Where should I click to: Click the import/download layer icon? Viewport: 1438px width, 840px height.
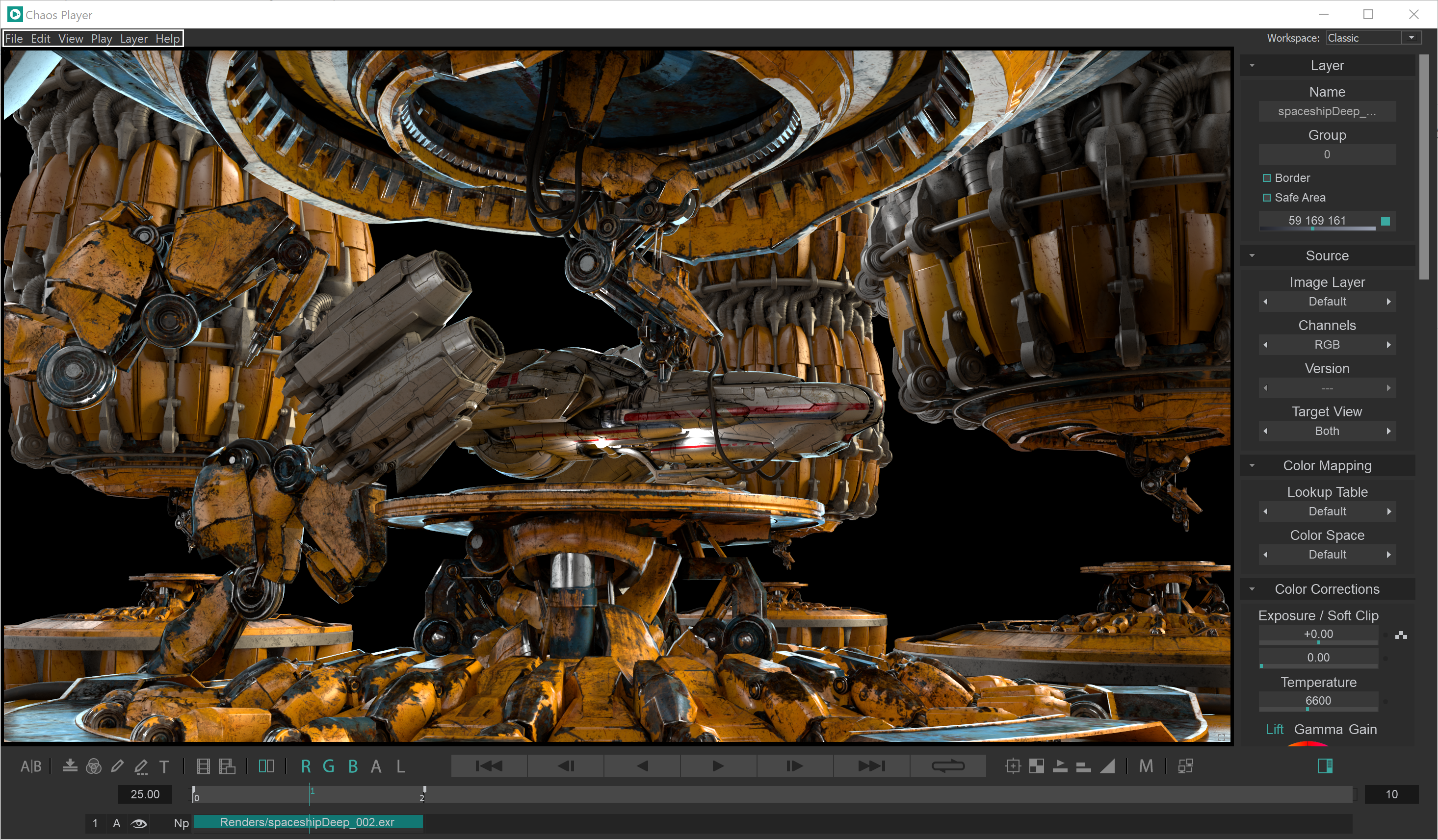tap(70, 766)
